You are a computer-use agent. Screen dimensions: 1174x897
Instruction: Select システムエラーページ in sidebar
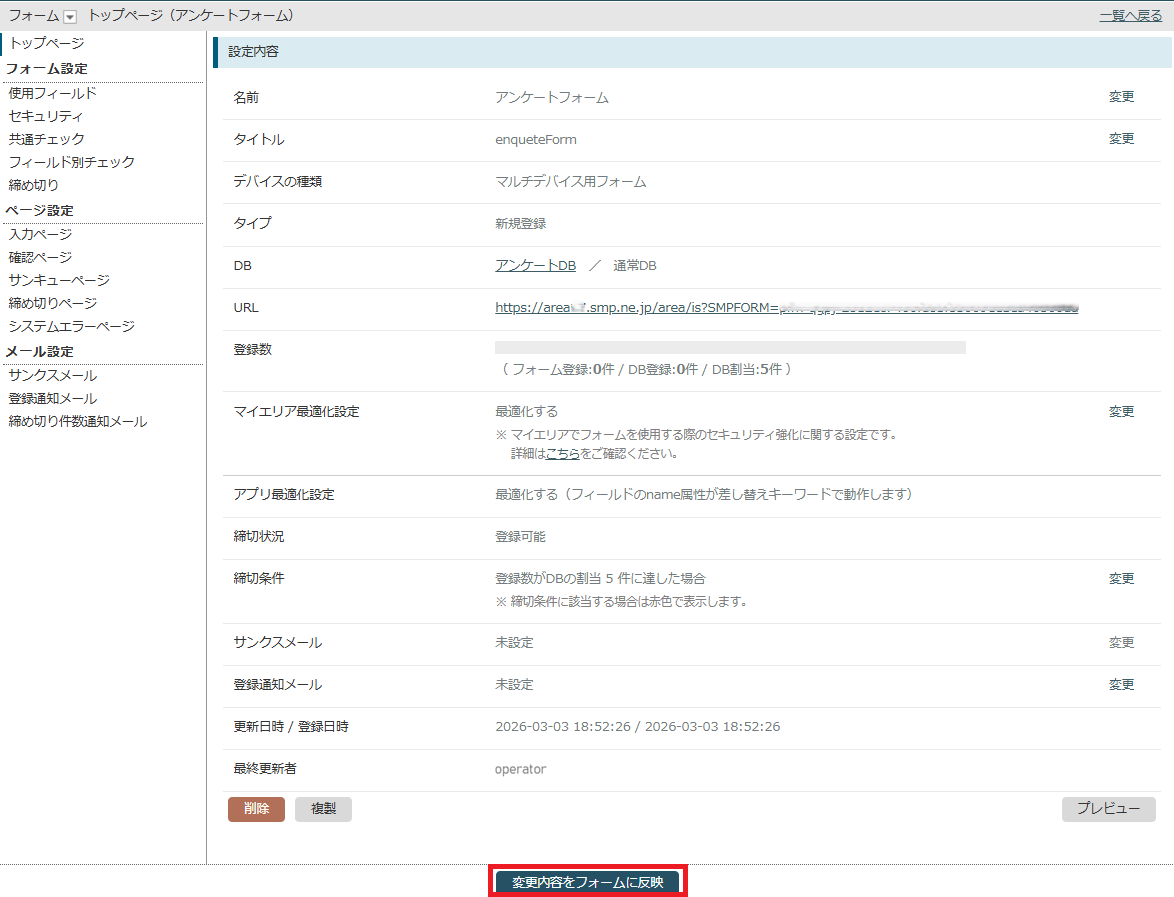[x=71, y=326]
